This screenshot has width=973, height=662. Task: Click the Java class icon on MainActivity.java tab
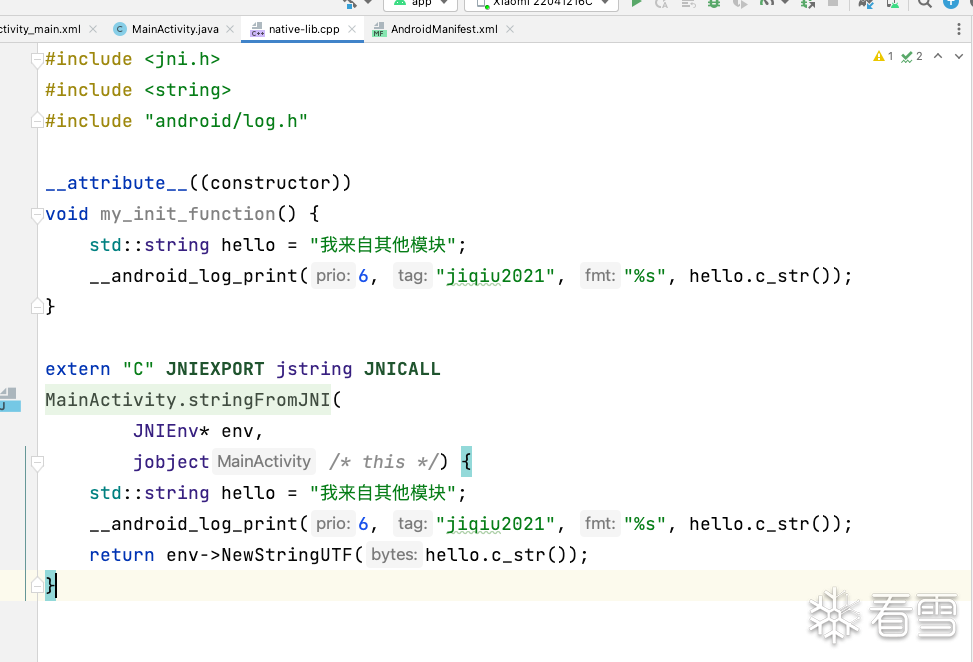coord(120,29)
